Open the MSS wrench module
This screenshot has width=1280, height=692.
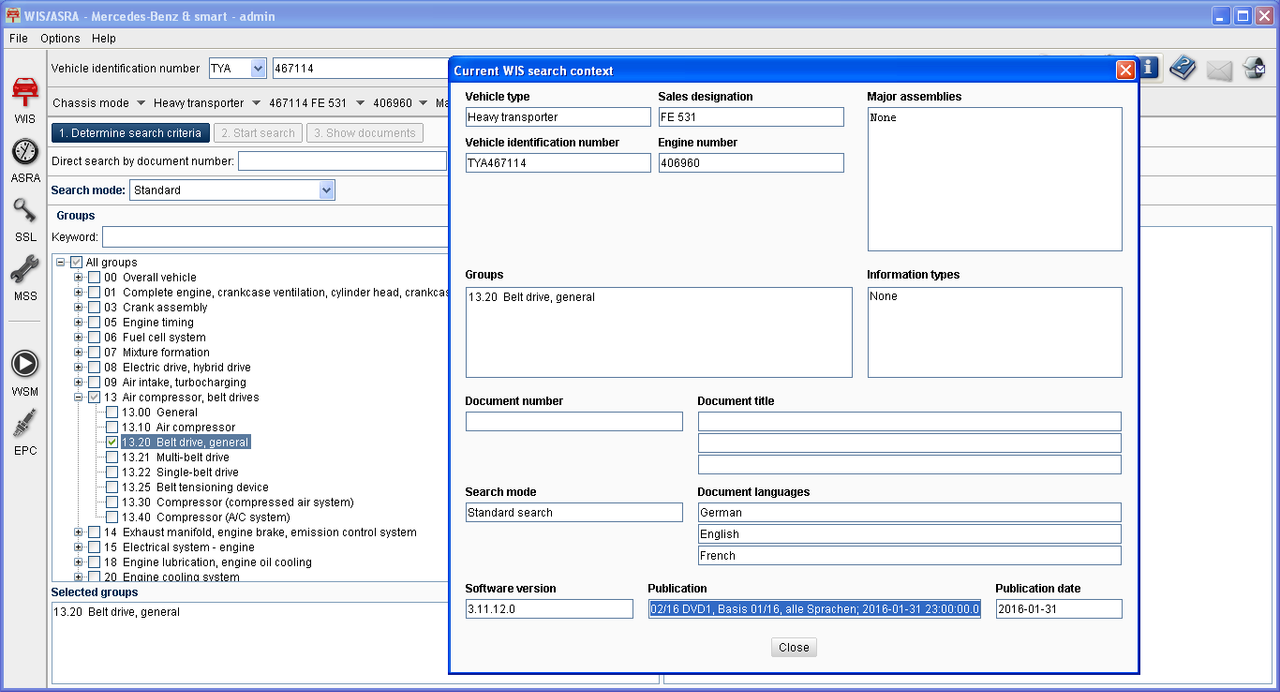tap(25, 278)
